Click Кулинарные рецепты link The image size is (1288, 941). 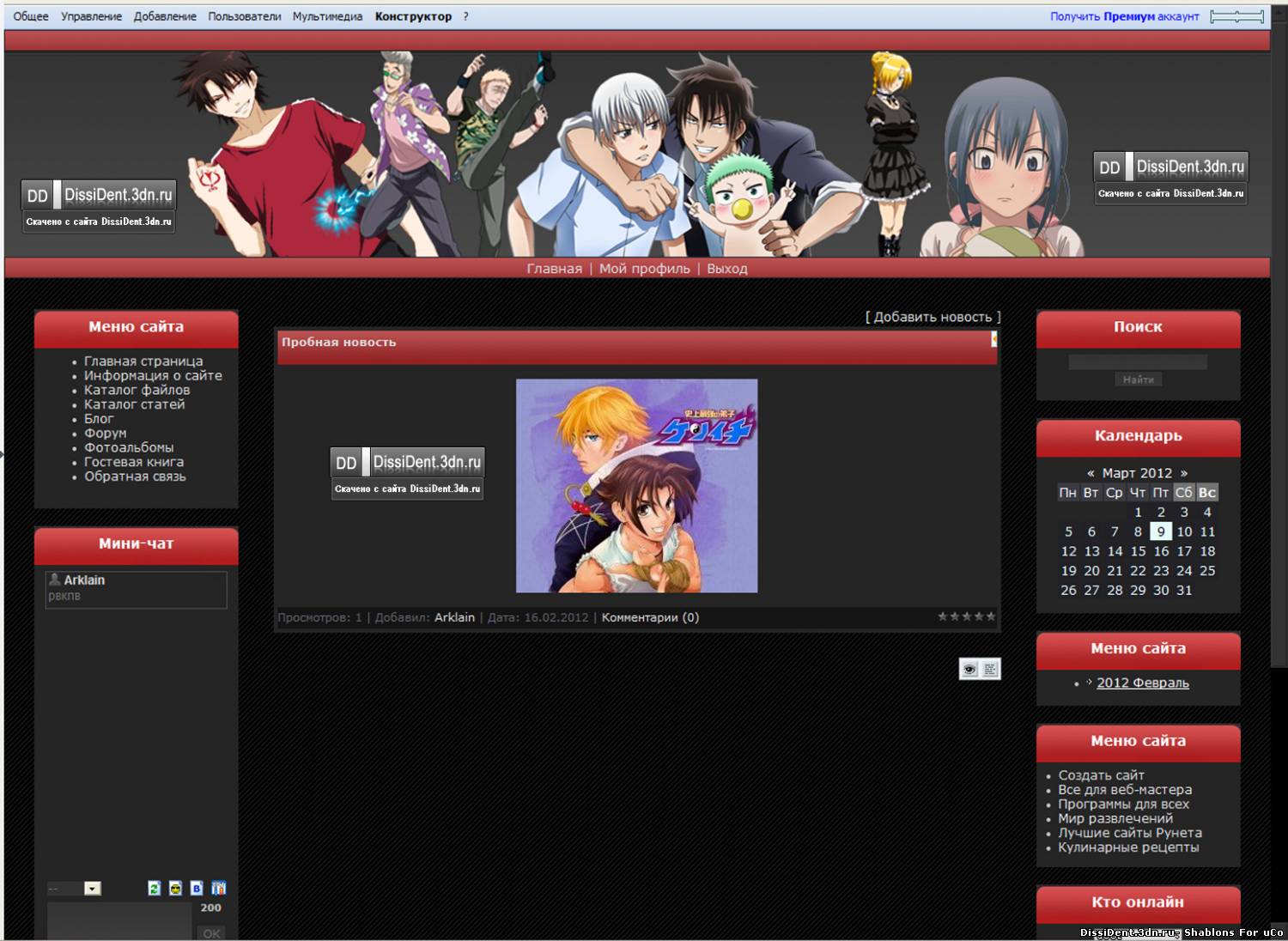tap(1128, 847)
